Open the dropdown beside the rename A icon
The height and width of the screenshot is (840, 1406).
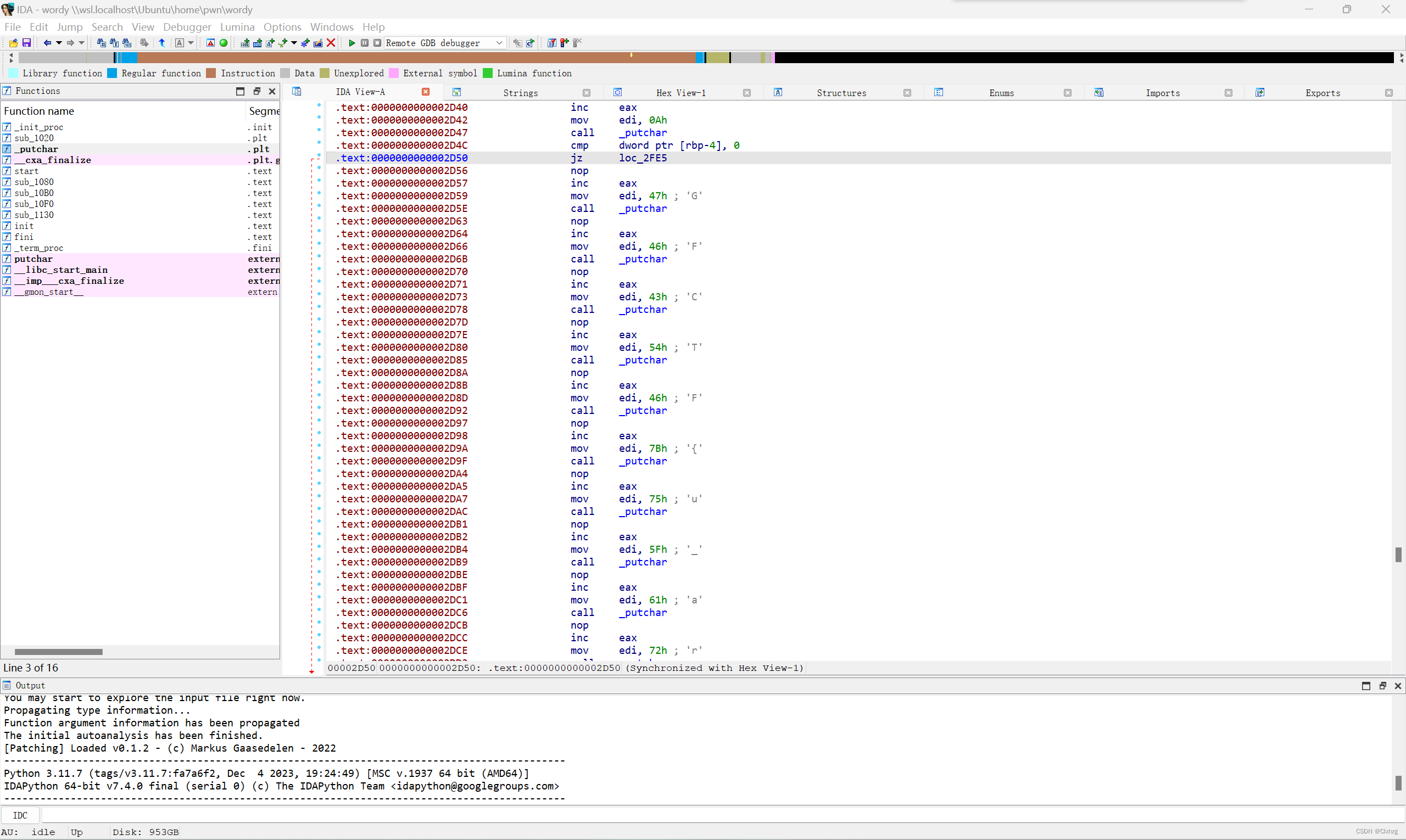(190, 42)
